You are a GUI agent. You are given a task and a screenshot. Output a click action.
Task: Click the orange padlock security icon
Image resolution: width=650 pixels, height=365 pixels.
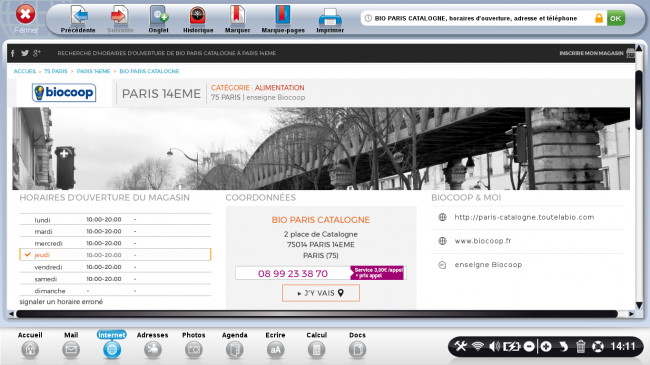click(599, 18)
